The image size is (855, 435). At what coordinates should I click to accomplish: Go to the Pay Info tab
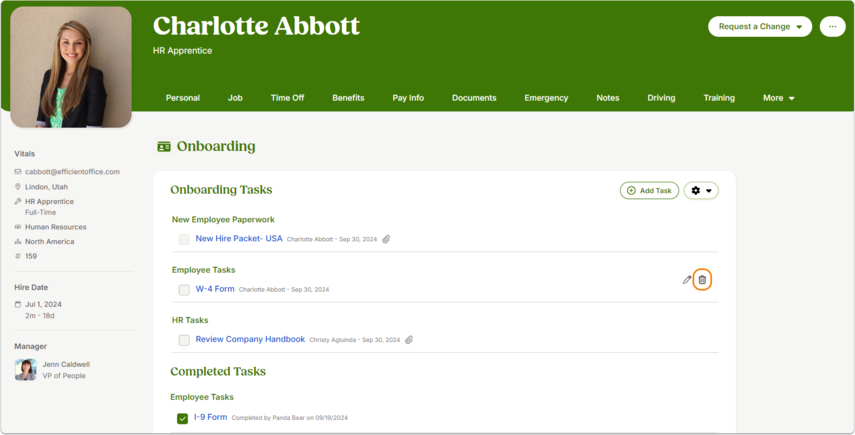point(408,98)
